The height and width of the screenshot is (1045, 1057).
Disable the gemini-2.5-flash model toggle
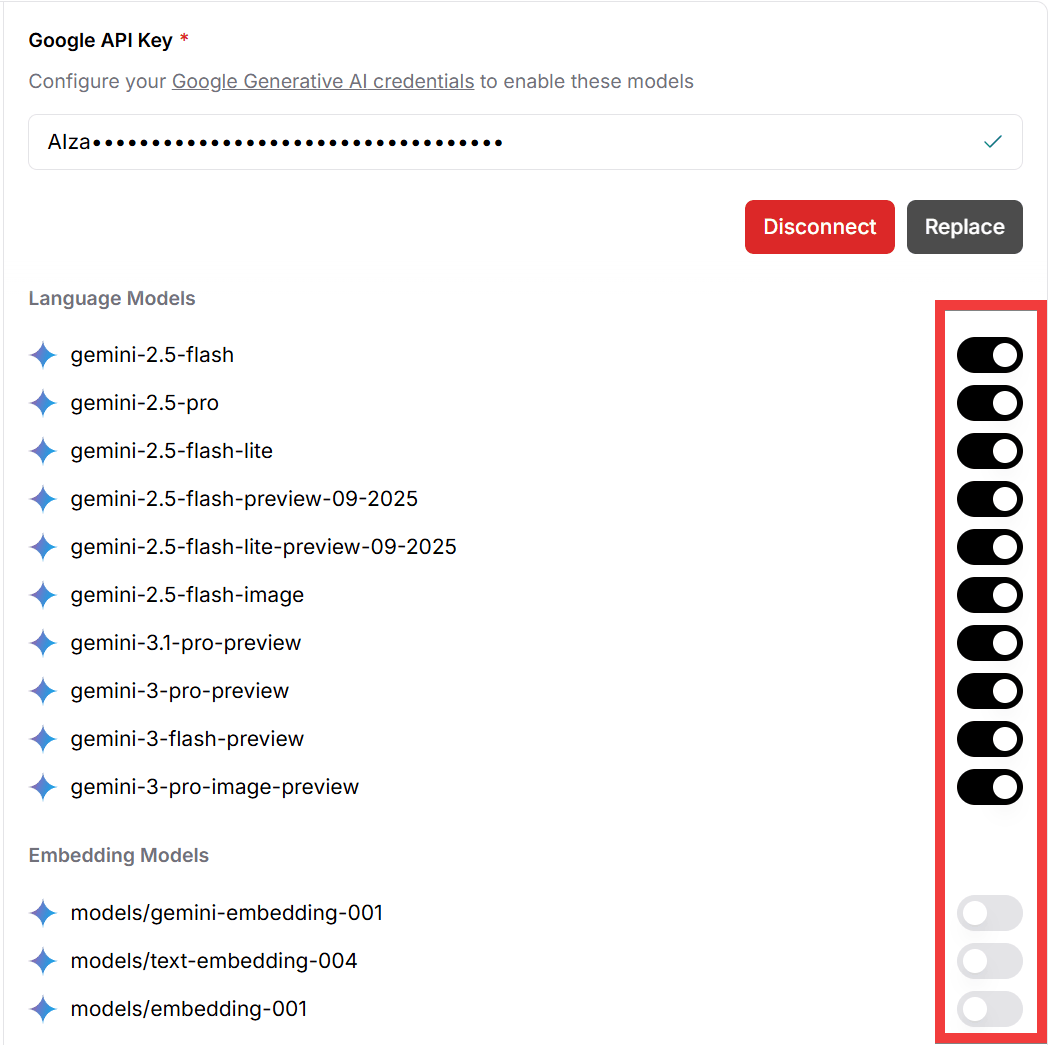point(989,355)
